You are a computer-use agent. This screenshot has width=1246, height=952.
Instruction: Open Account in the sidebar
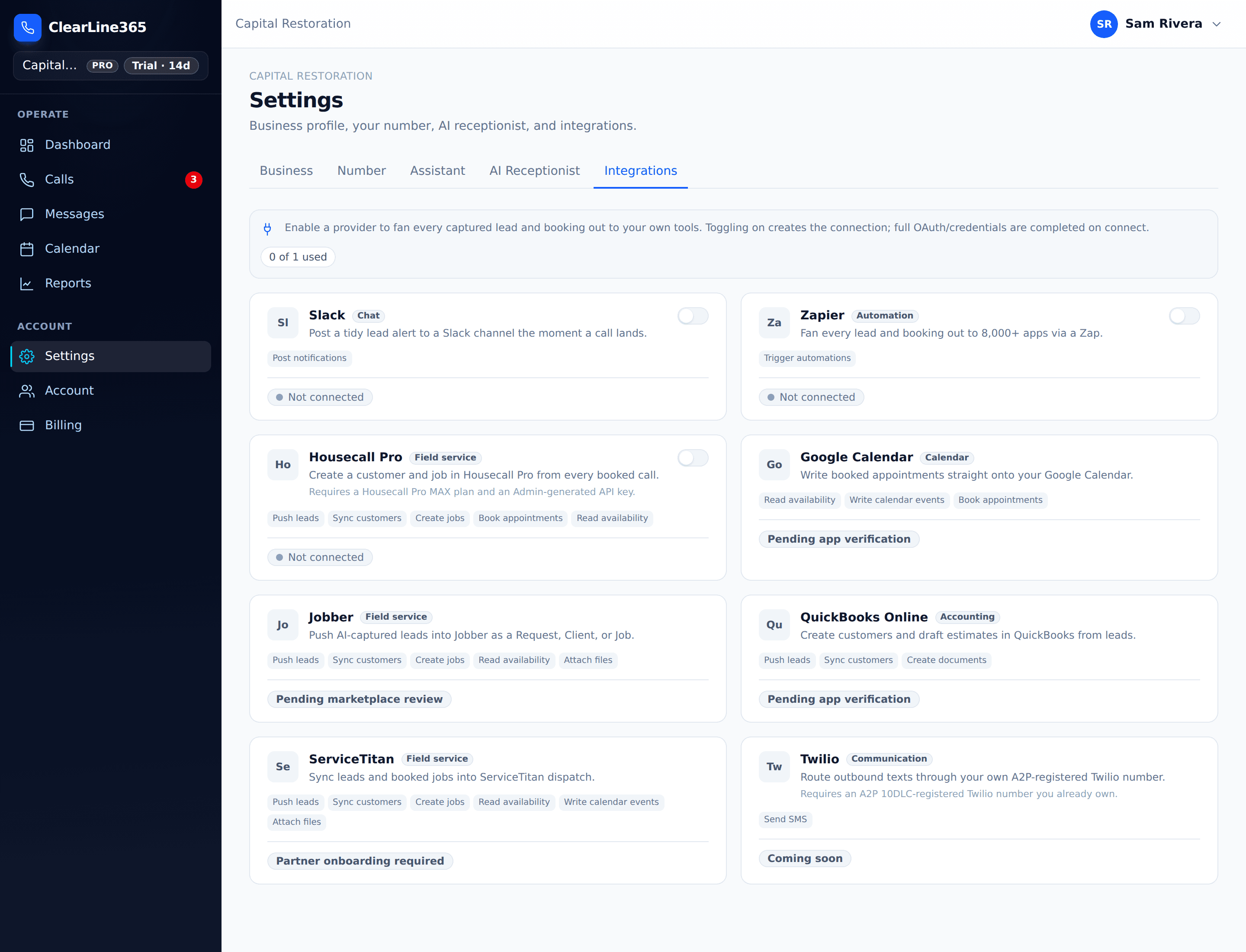click(110, 390)
